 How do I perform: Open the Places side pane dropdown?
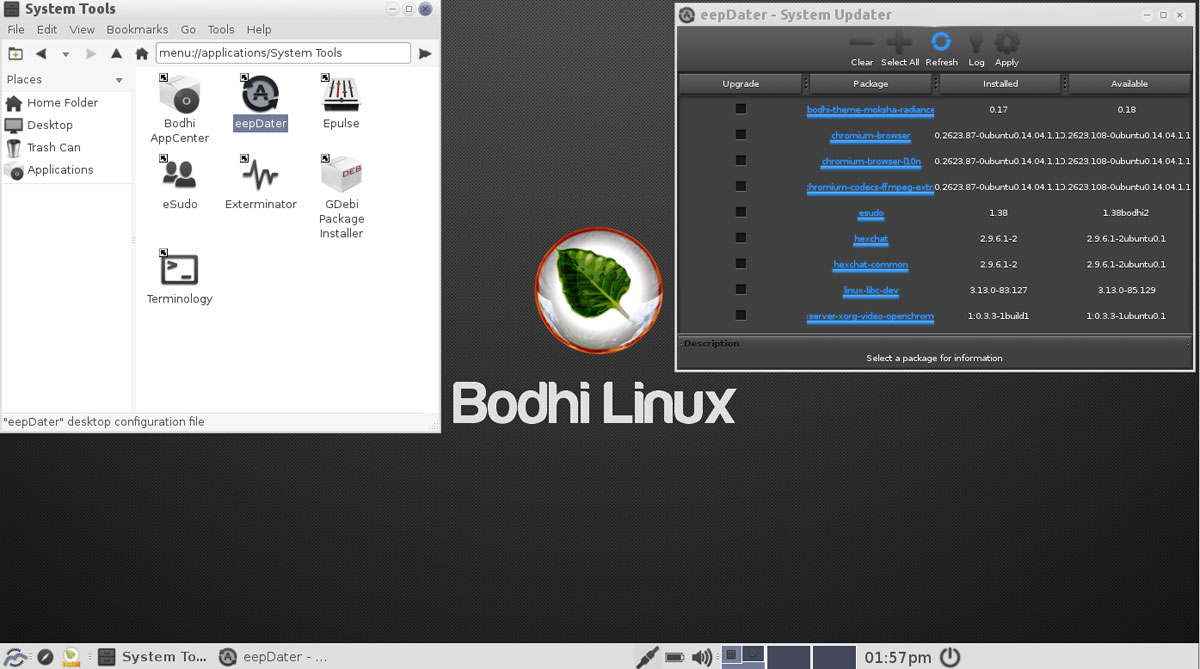(119, 80)
